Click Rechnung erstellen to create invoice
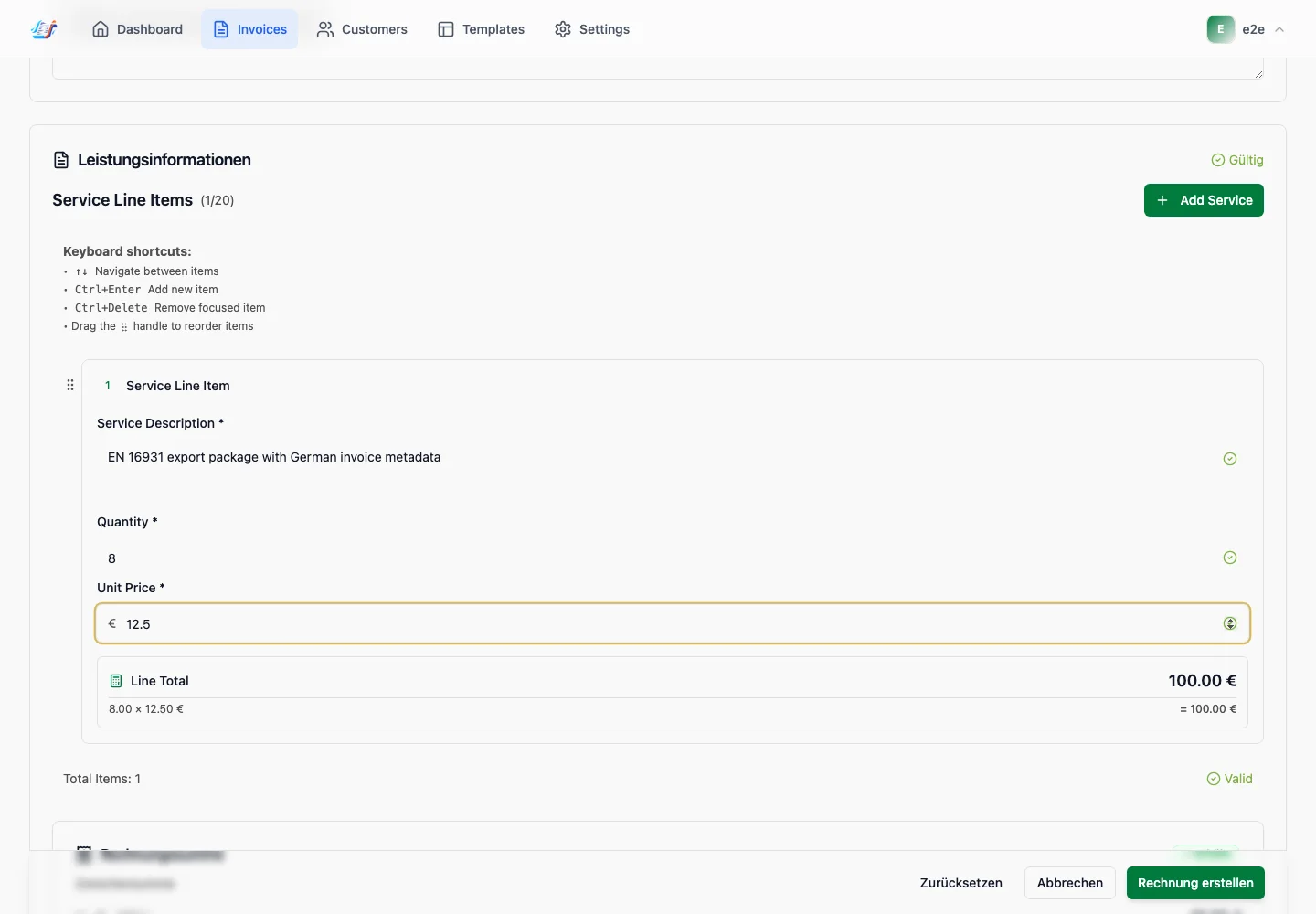The width and height of the screenshot is (1316, 914). pos(1195,883)
